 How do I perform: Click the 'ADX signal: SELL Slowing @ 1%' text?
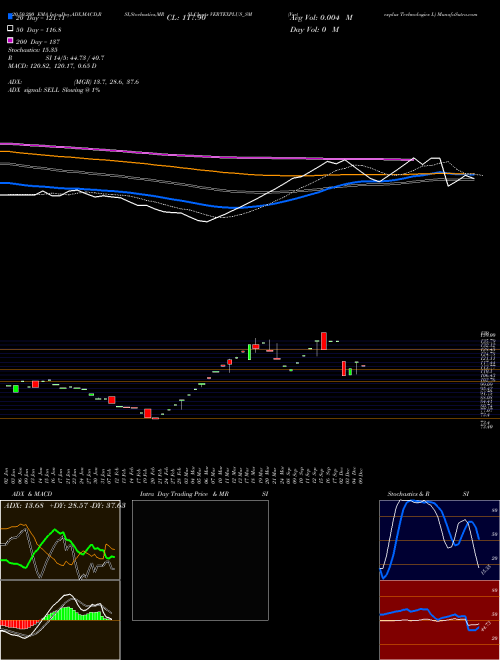pyautogui.click(x=54, y=90)
